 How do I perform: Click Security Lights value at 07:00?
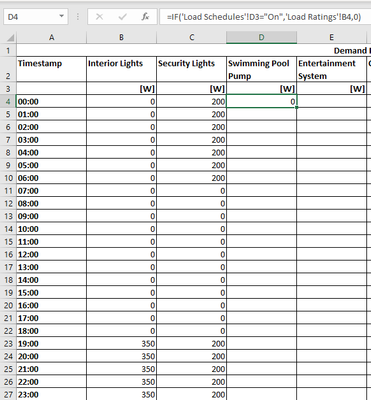pyautogui.click(x=191, y=191)
